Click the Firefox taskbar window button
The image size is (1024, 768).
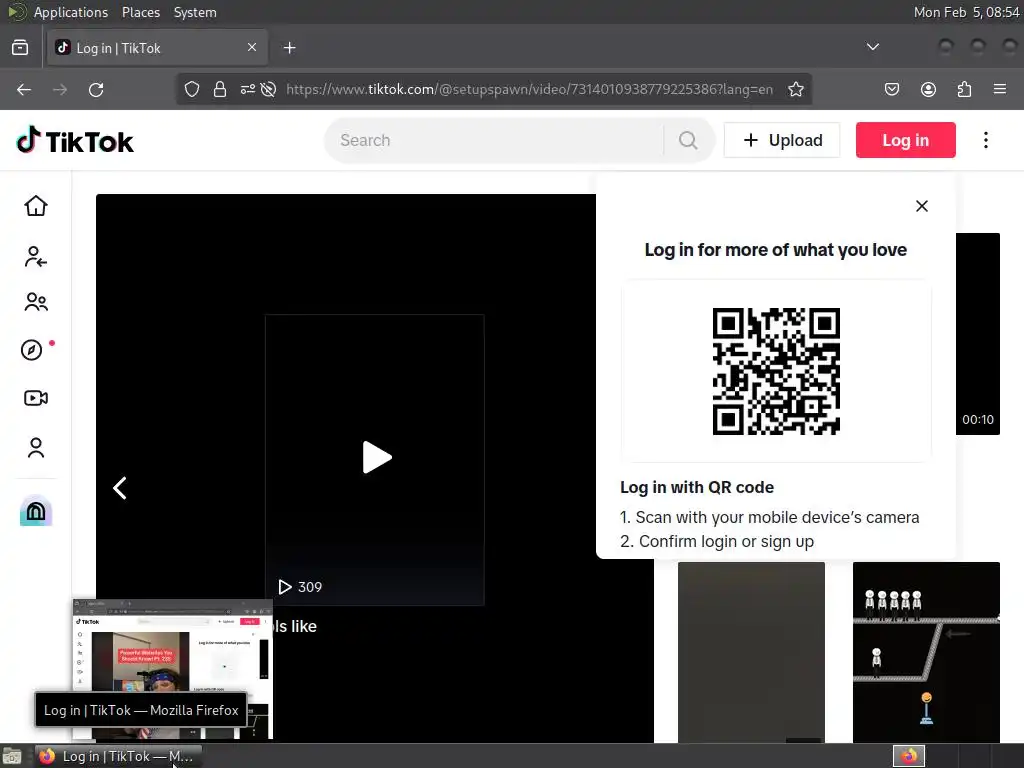(118, 756)
